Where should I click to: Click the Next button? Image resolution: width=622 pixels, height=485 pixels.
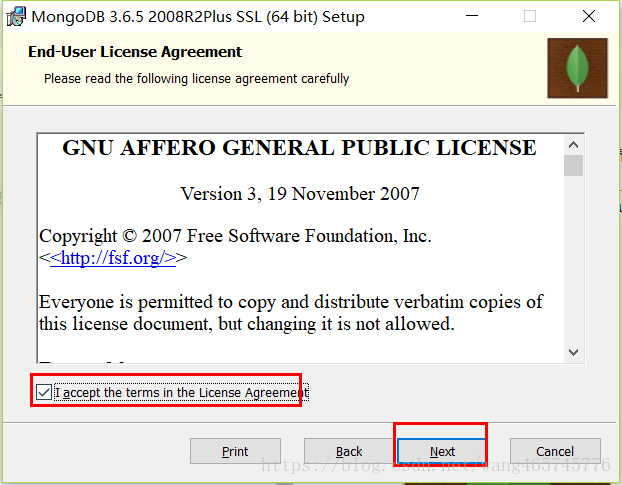442,451
